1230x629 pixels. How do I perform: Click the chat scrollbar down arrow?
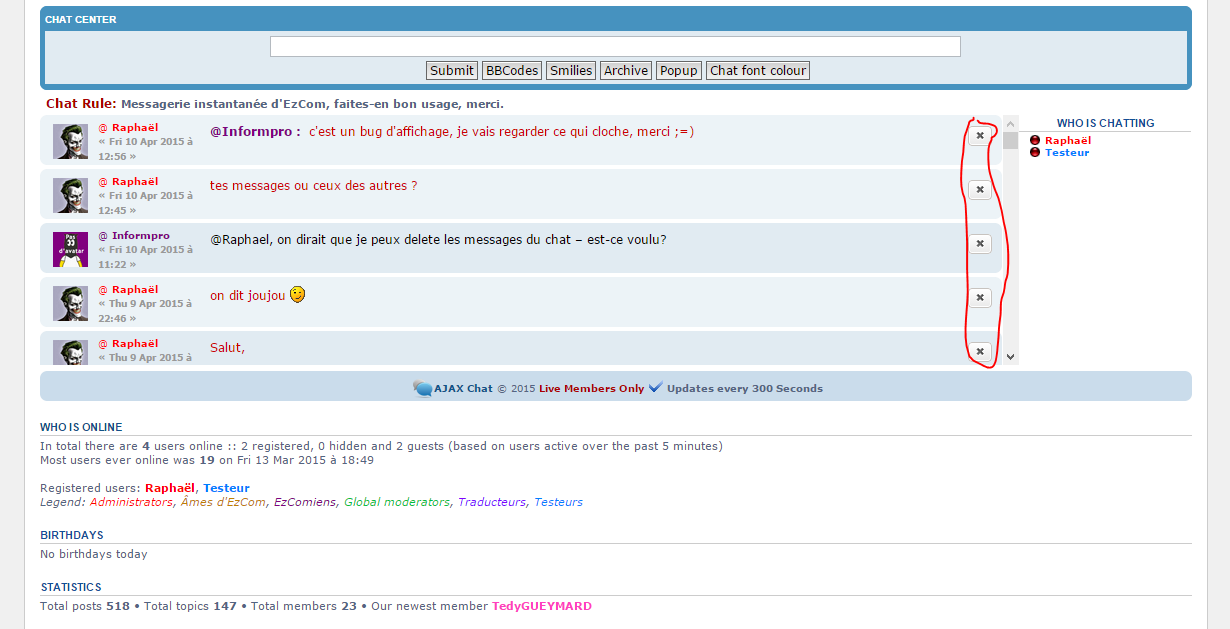pos(1012,355)
